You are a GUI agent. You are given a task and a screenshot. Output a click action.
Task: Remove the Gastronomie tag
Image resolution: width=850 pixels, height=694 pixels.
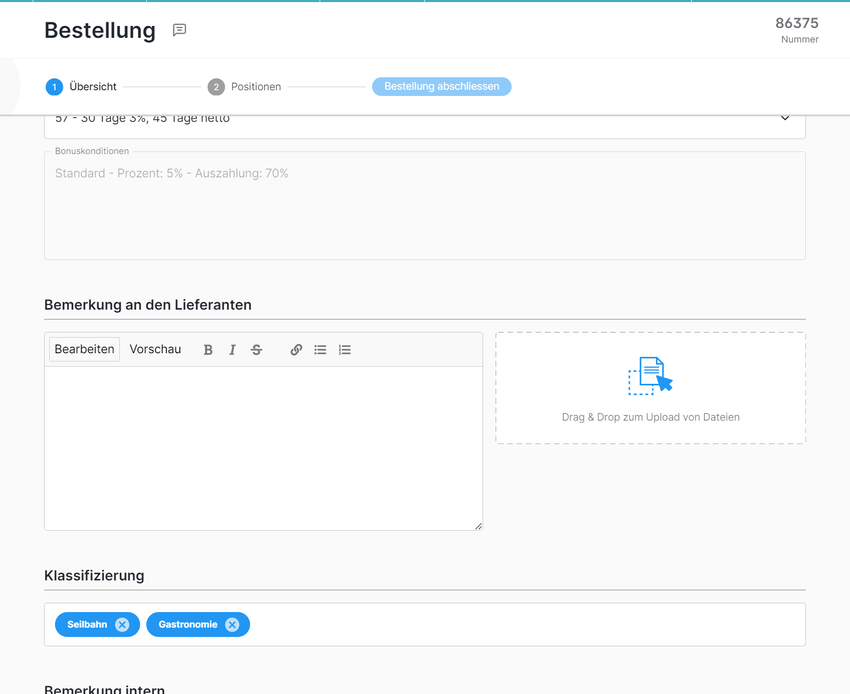232,625
